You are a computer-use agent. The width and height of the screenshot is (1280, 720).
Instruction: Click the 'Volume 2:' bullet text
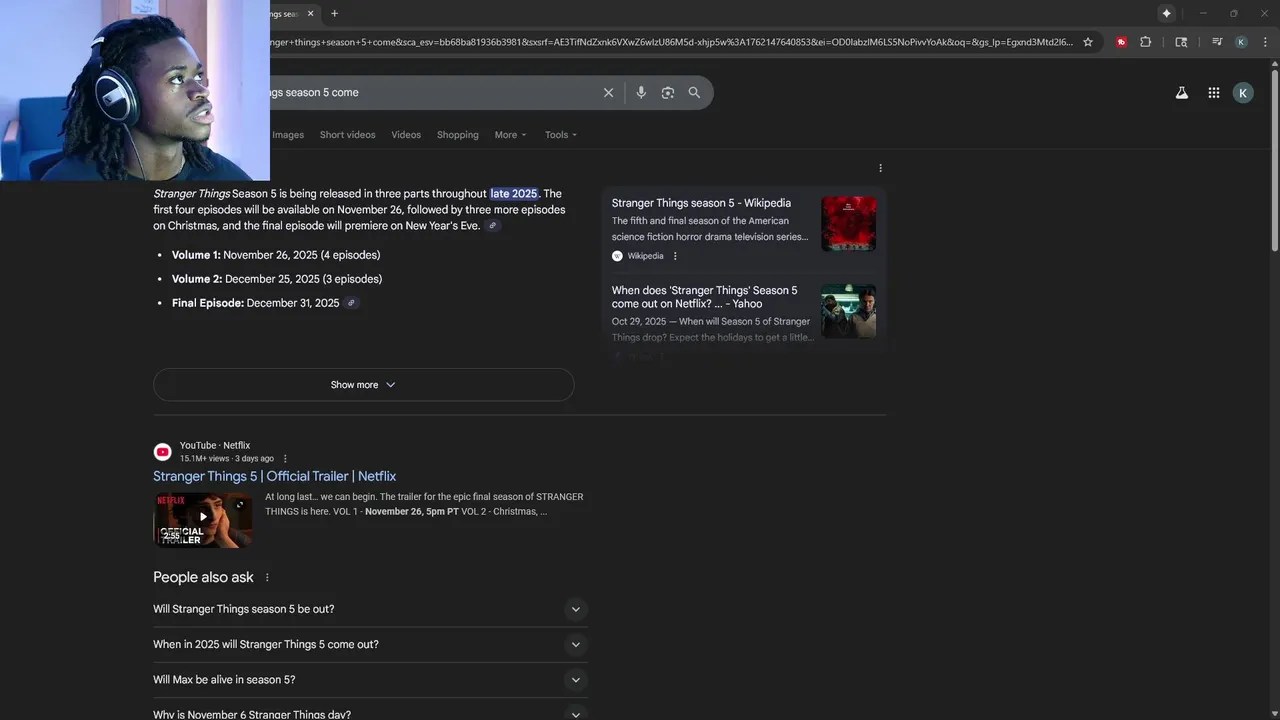tap(197, 279)
